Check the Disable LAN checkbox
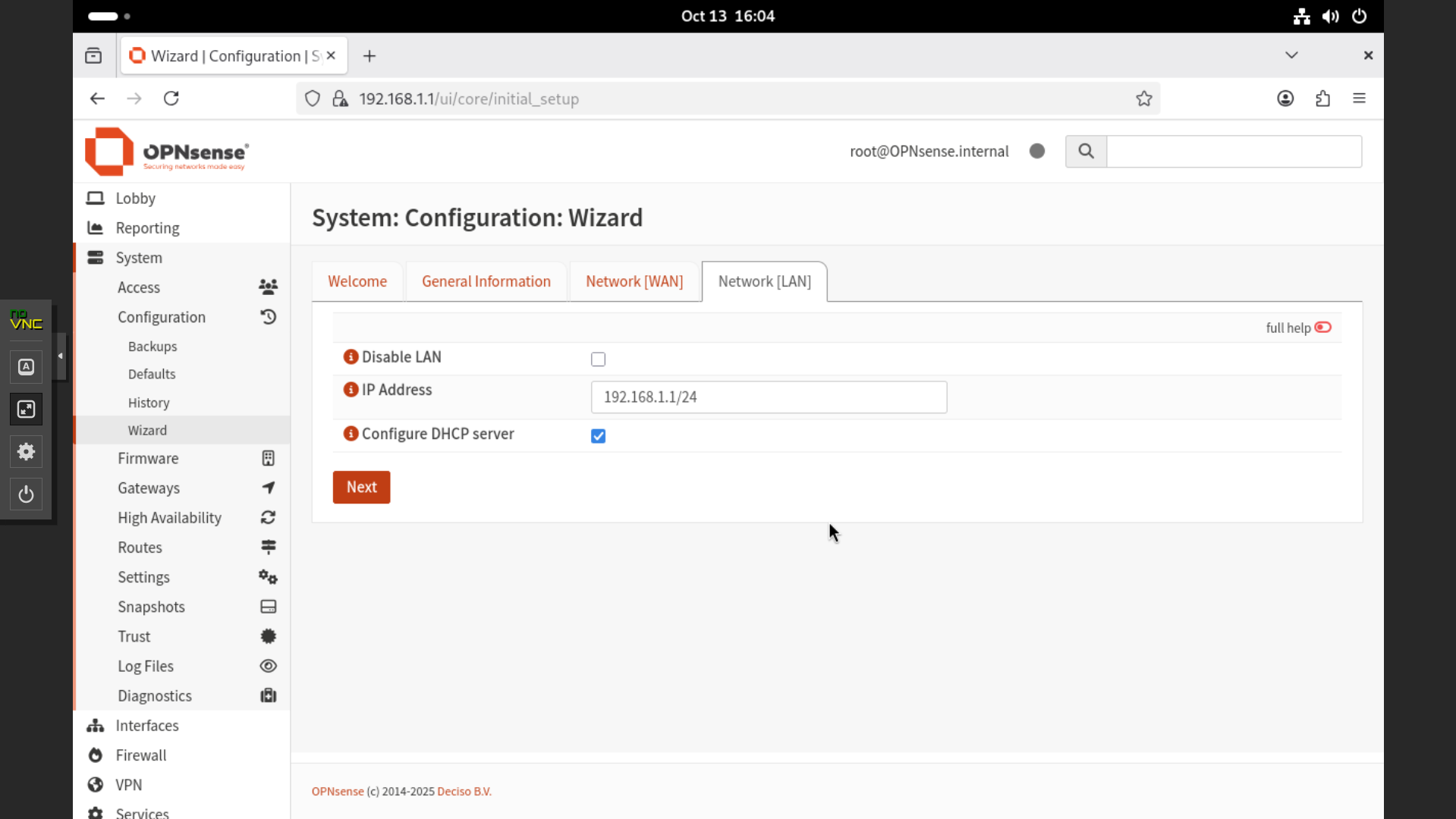This screenshot has height=819, width=1456. click(x=598, y=359)
